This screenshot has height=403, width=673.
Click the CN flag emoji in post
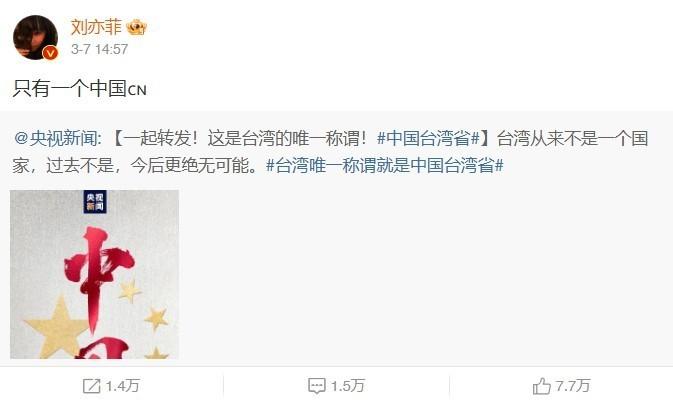137,90
